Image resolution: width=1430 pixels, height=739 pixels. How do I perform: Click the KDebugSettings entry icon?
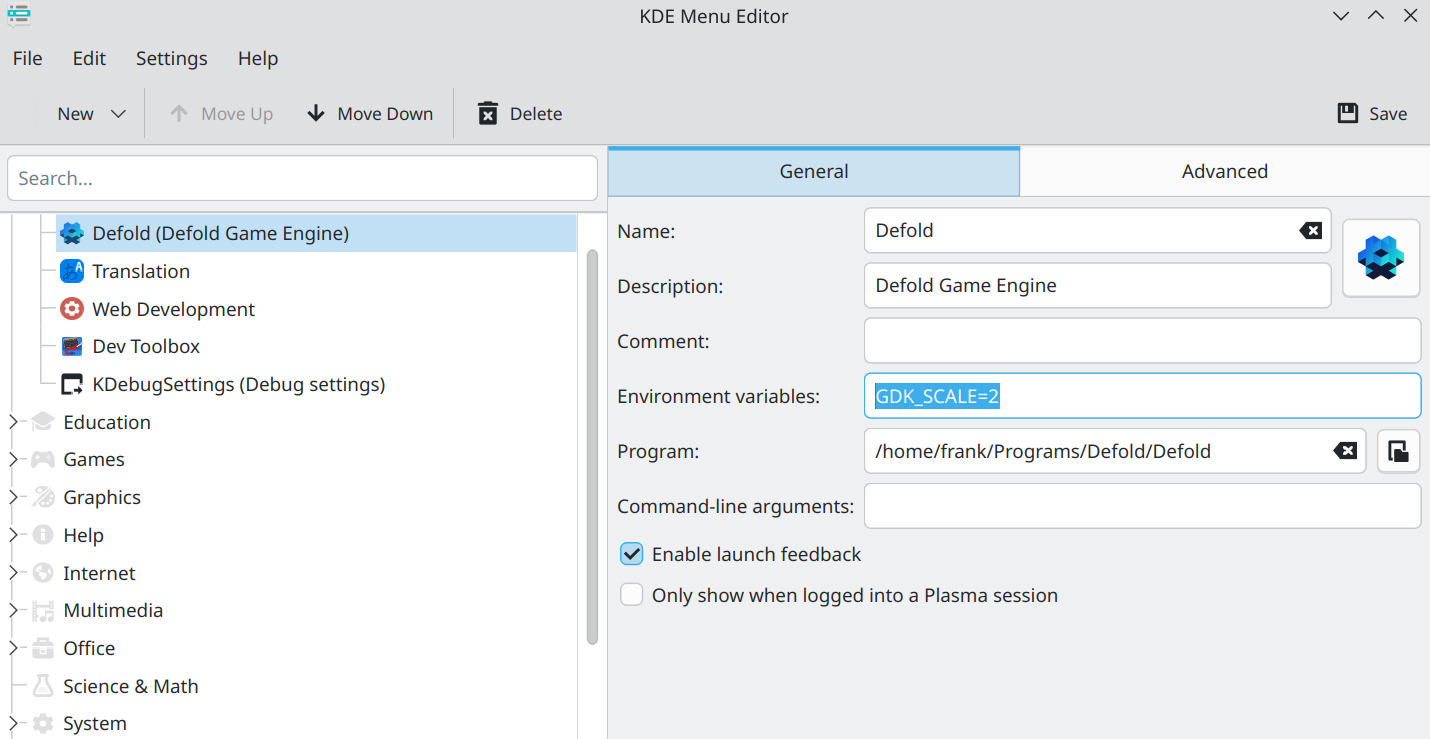point(72,384)
